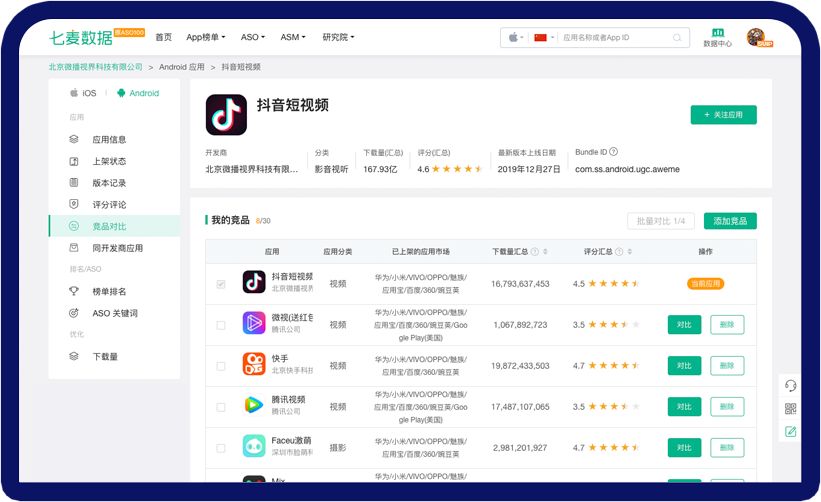The image size is (821, 502).
Task: Click the 添加竞品 button
Action: pos(730,221)
